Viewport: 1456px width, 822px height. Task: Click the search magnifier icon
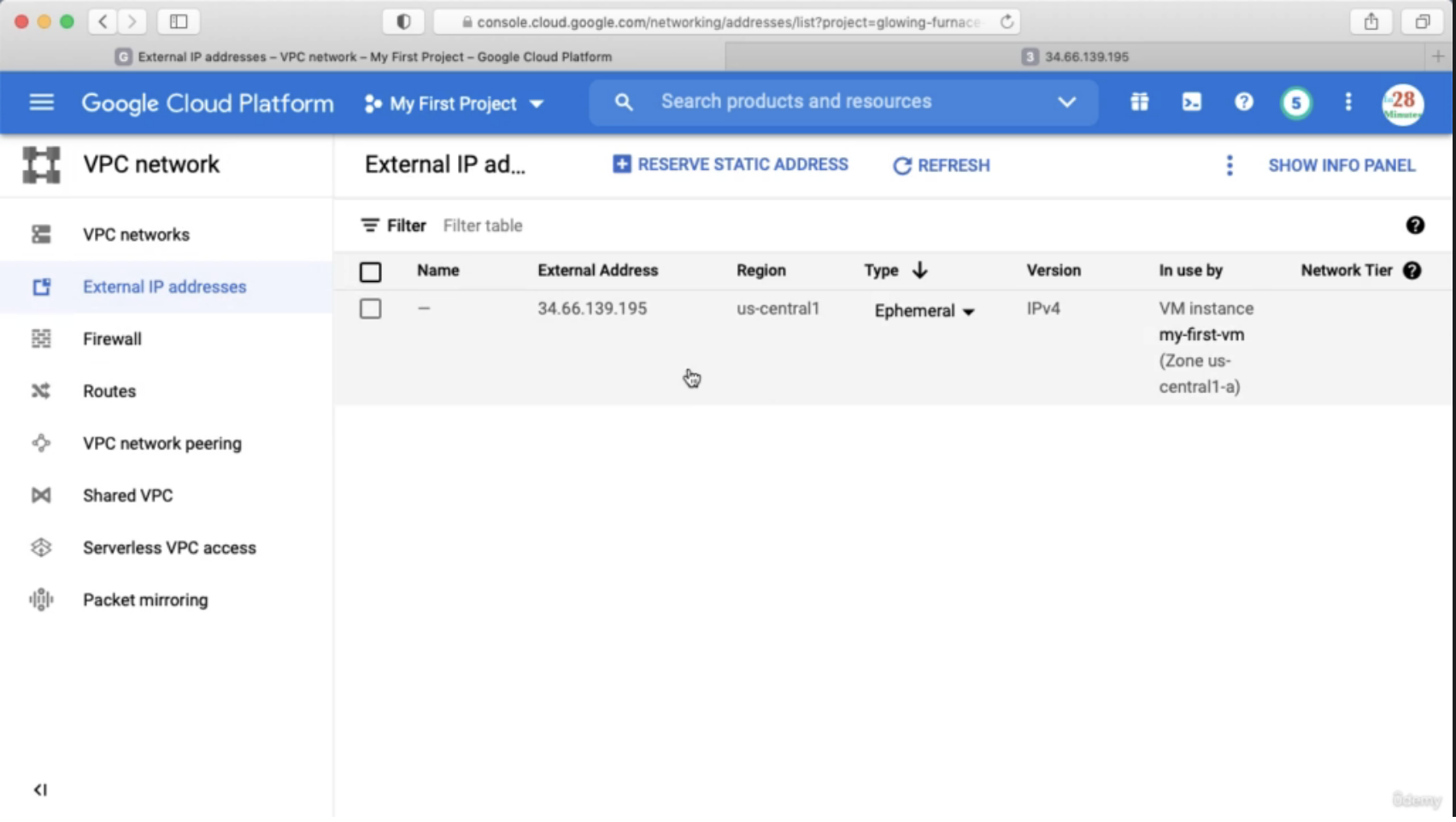click(x=624, y=103)
